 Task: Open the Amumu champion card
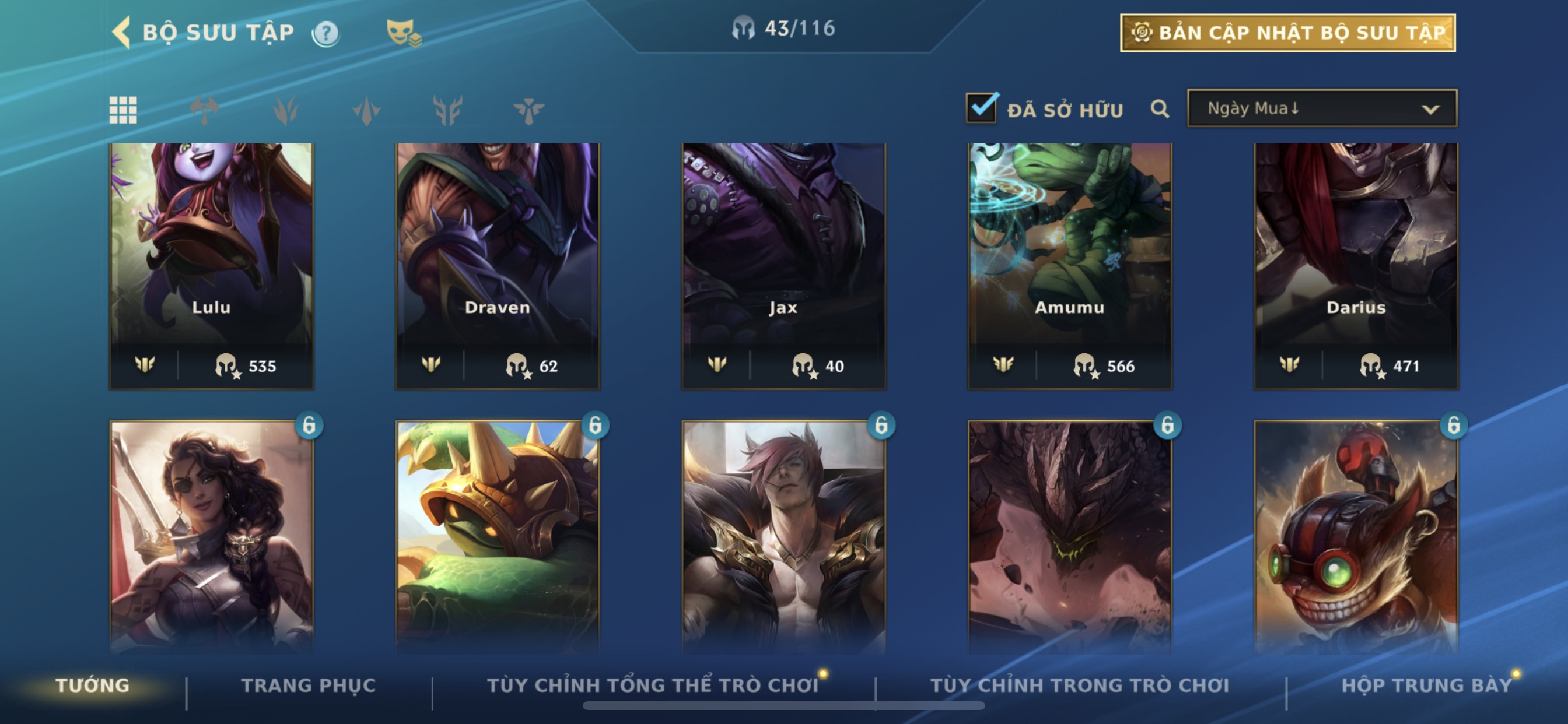click(x=1070, y=266)
